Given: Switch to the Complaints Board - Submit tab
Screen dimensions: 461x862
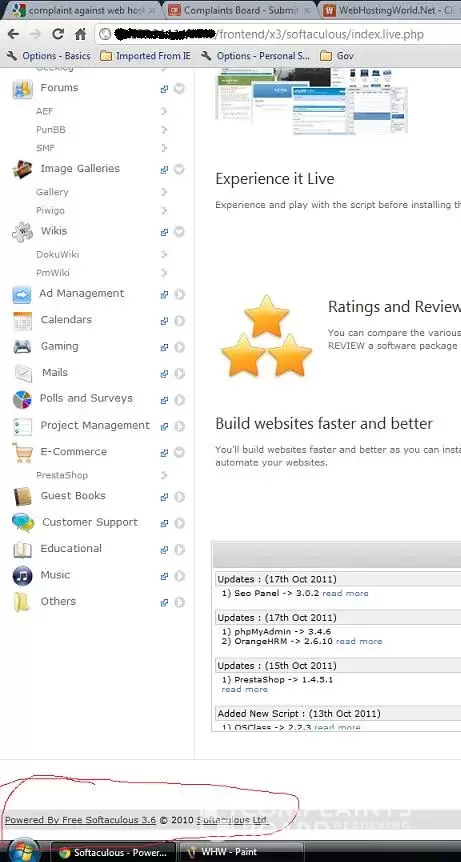Looking at the screenshot, I should [x=238, y=10].
